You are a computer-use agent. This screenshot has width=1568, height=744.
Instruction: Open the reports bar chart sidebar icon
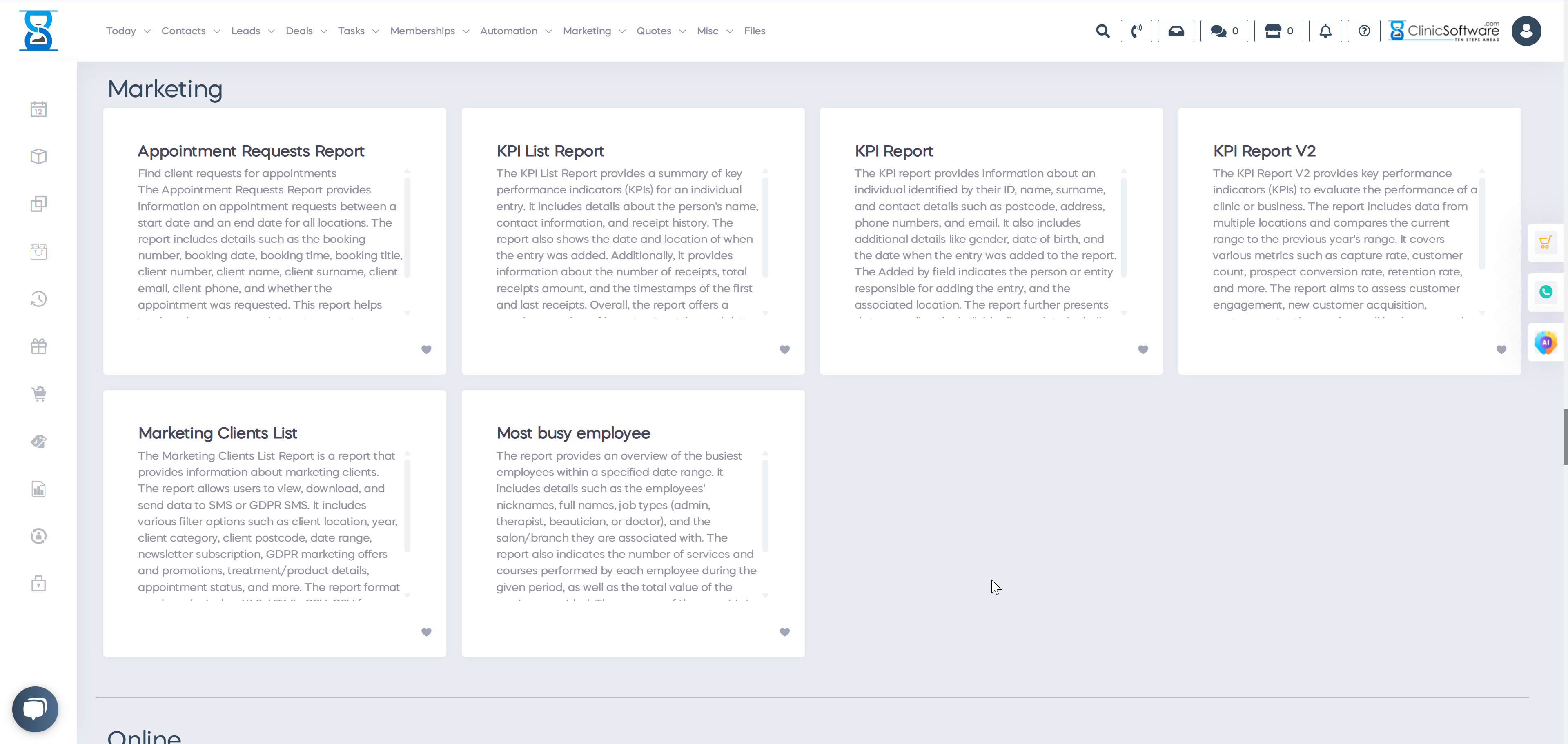pos(38,489)
